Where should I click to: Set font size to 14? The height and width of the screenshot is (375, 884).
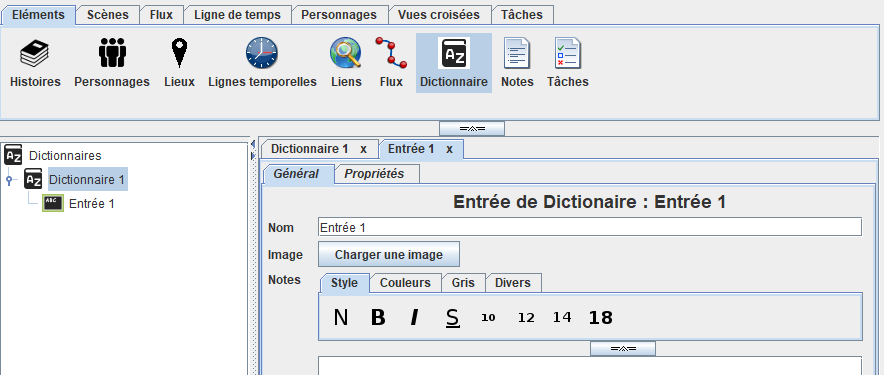point(562,317)
